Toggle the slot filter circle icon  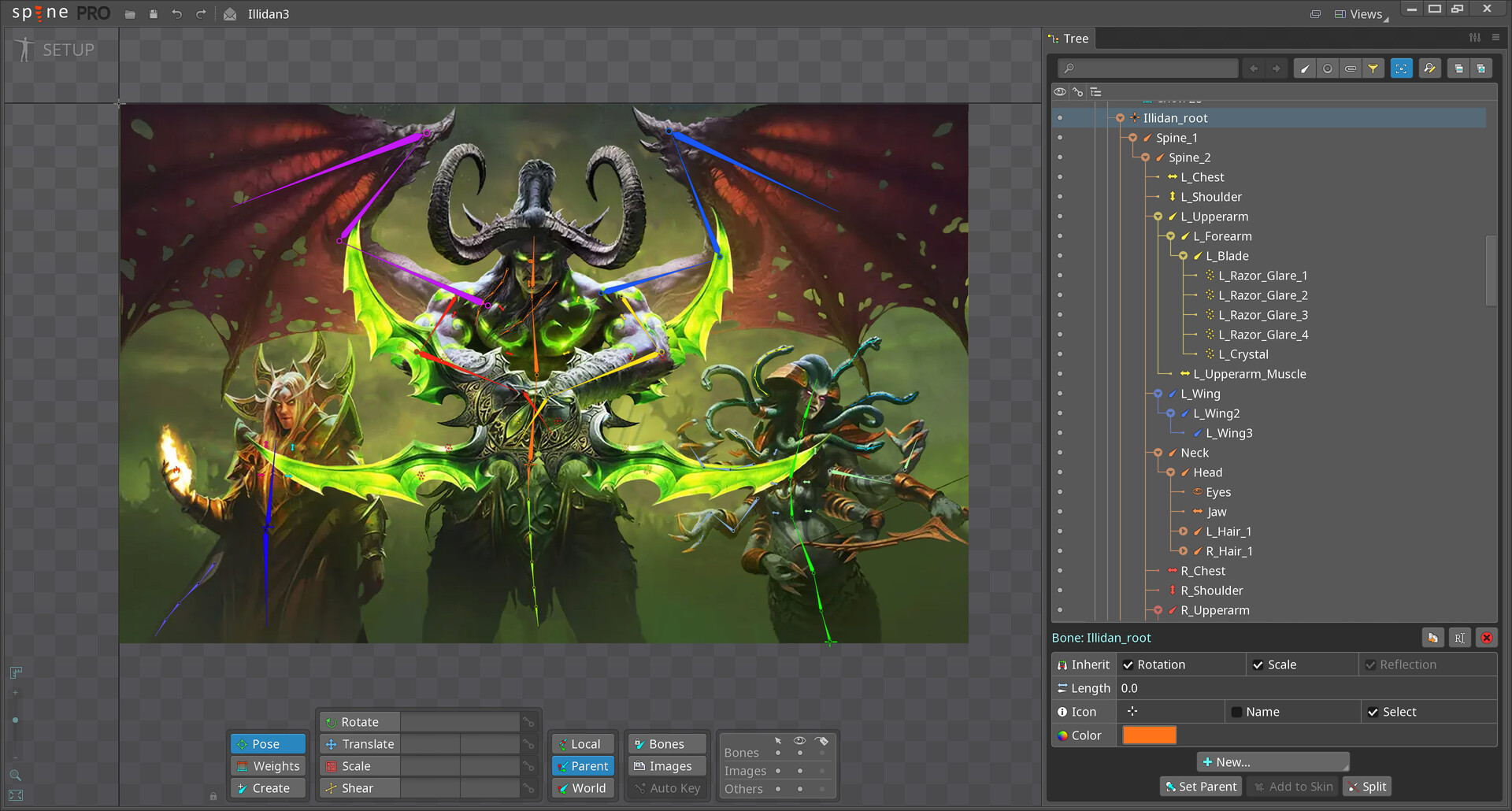tap(1328, 69)
